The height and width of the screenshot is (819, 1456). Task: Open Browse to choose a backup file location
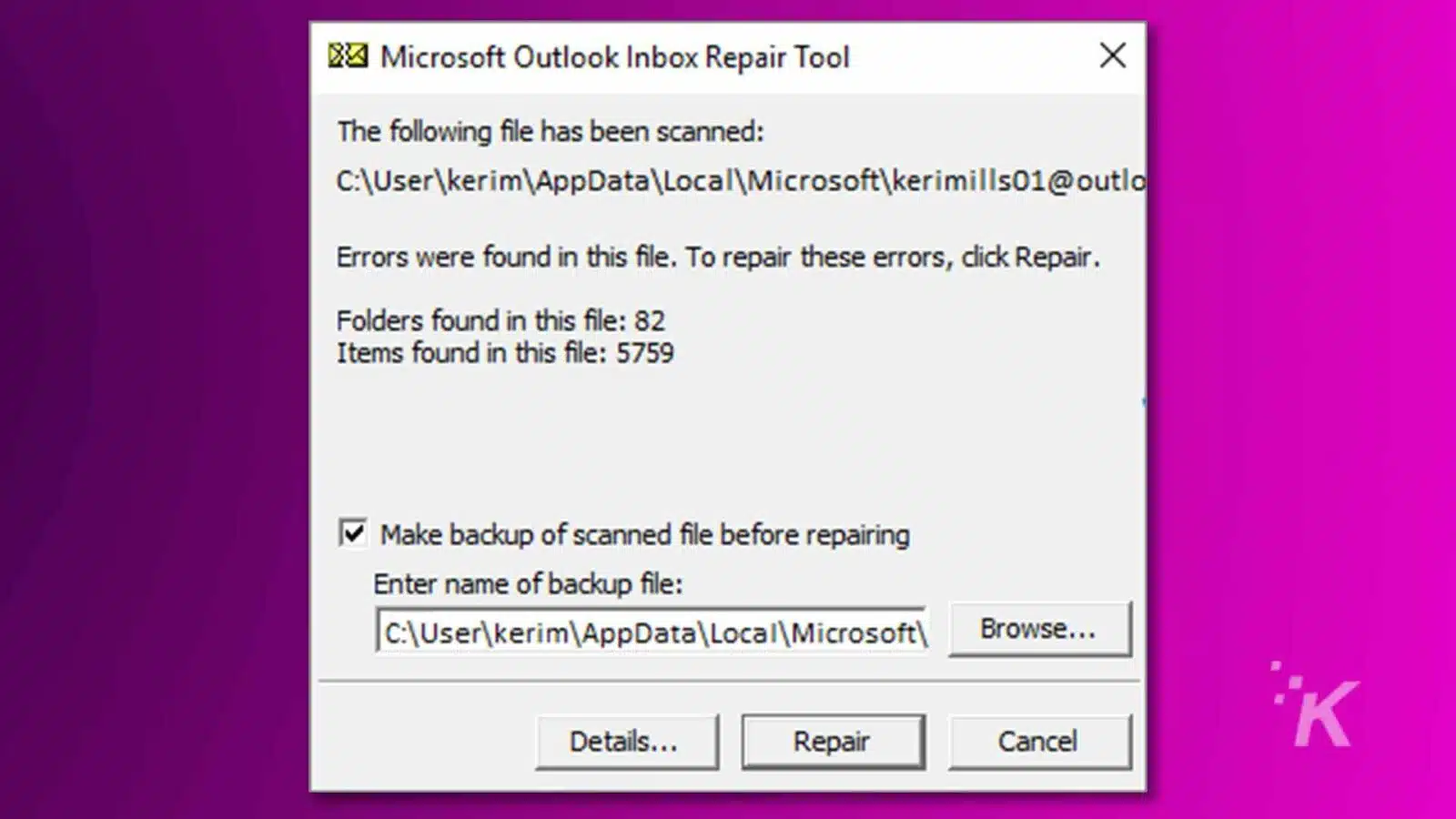click(1040, 628)
